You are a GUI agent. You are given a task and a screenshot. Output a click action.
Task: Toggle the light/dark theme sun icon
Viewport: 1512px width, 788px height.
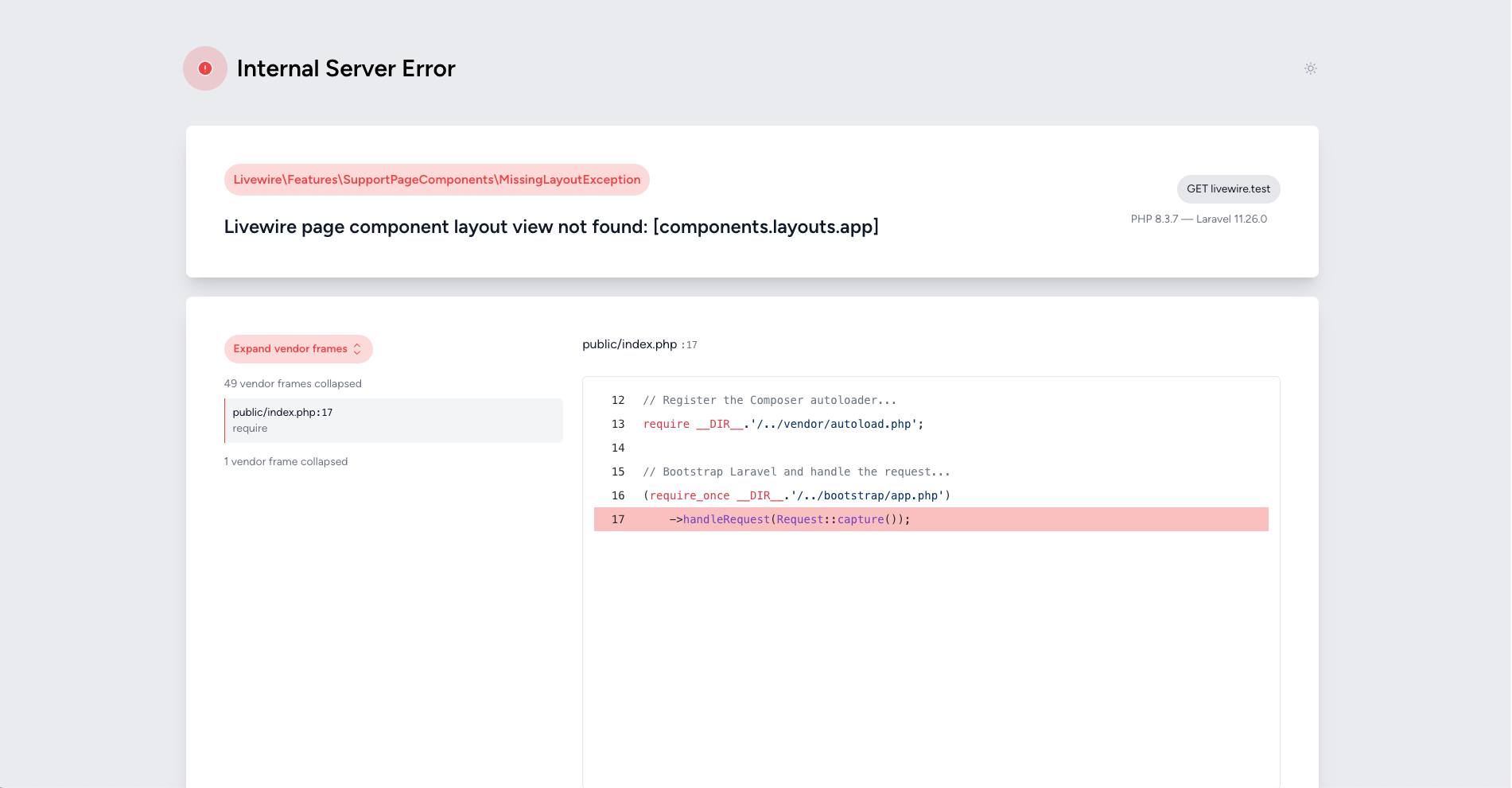click(x=1310, y=68)
